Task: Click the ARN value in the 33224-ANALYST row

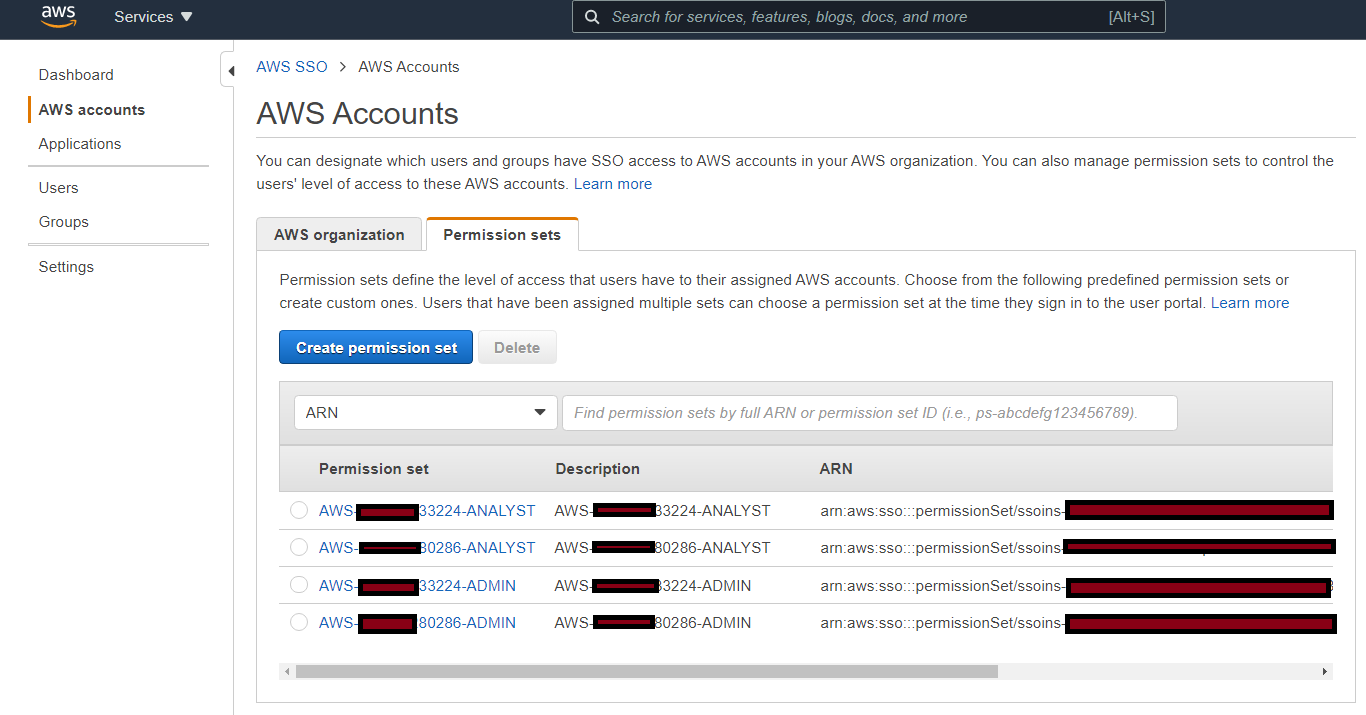Action: [x=1076, y=511]
